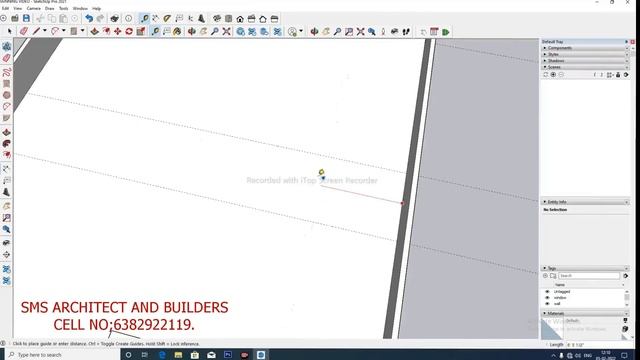640x360 pixels.
Task: Click the green Play animation icon
Action: click(446, 32)
